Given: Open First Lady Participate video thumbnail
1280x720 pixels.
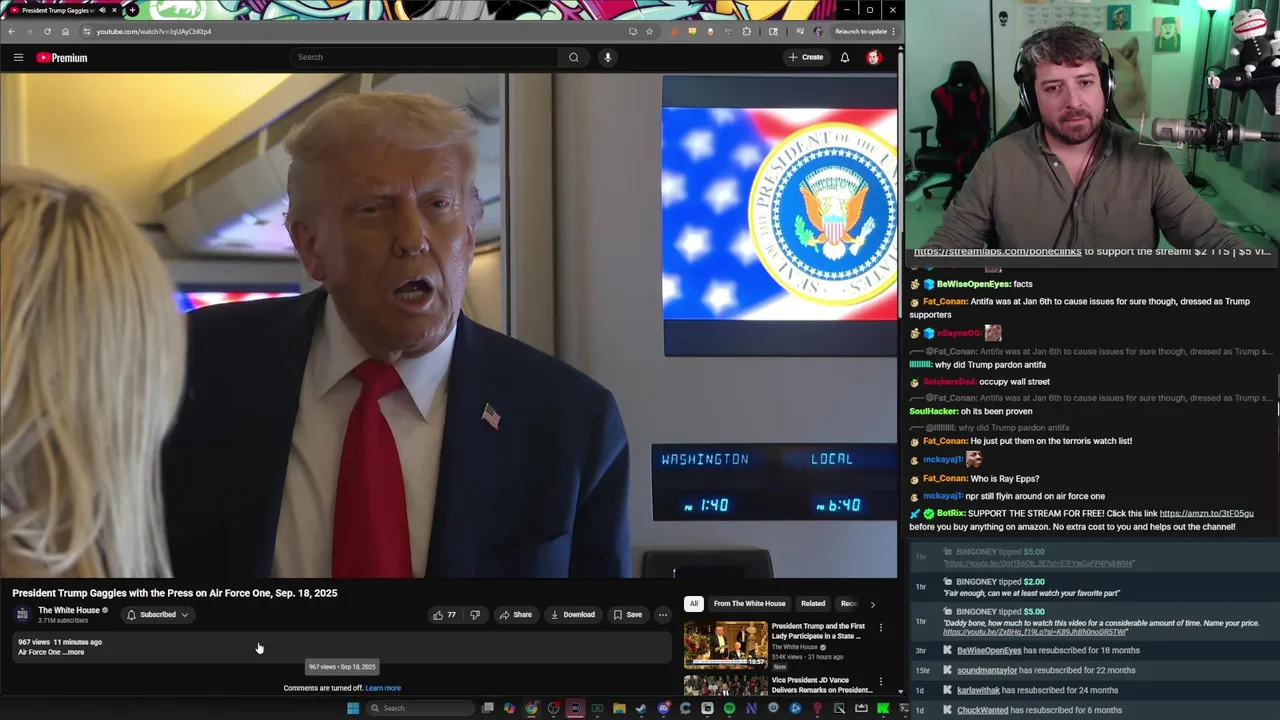Looking at the screenshot, I should [725, 645].
